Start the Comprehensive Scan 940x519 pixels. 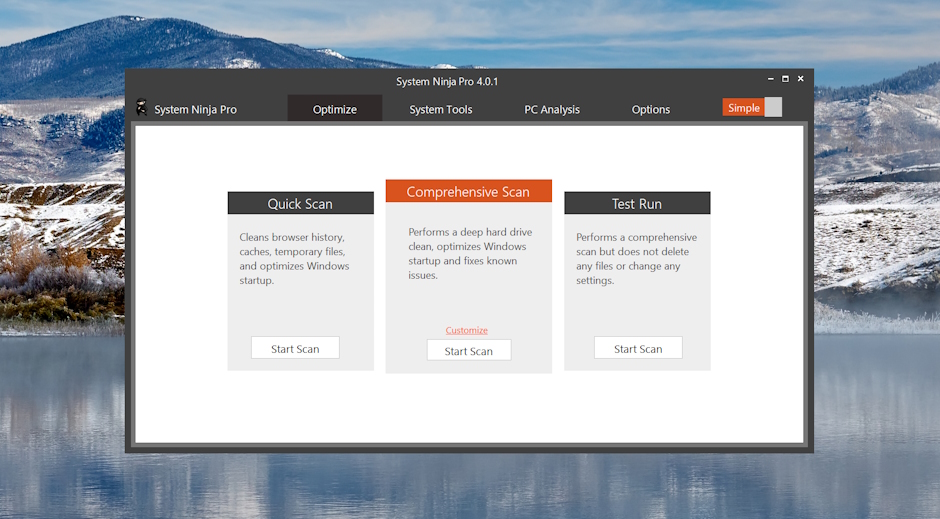tap(469, 351)
